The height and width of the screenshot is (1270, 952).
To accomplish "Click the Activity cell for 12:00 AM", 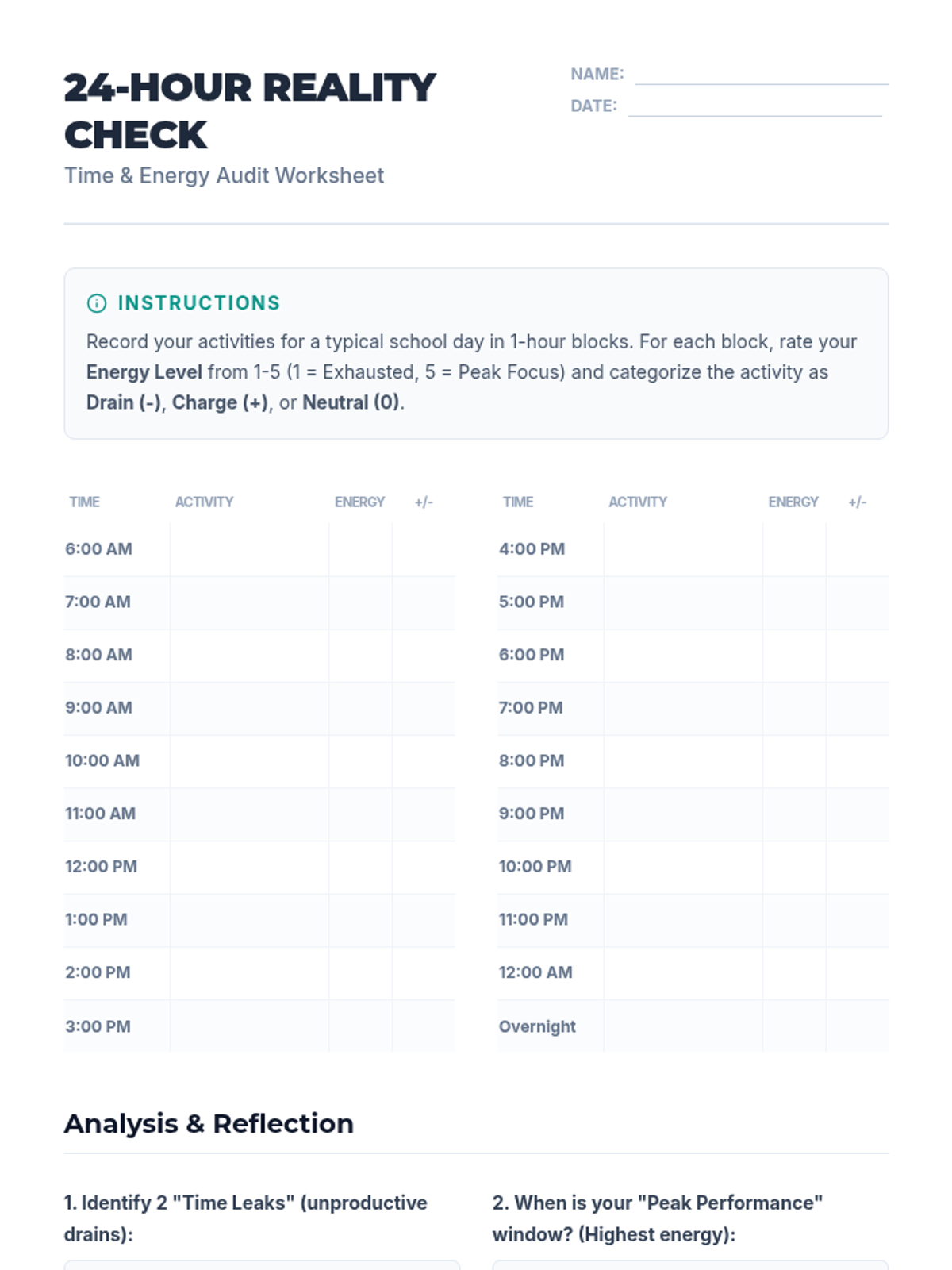I will click(x=682, y=972).
